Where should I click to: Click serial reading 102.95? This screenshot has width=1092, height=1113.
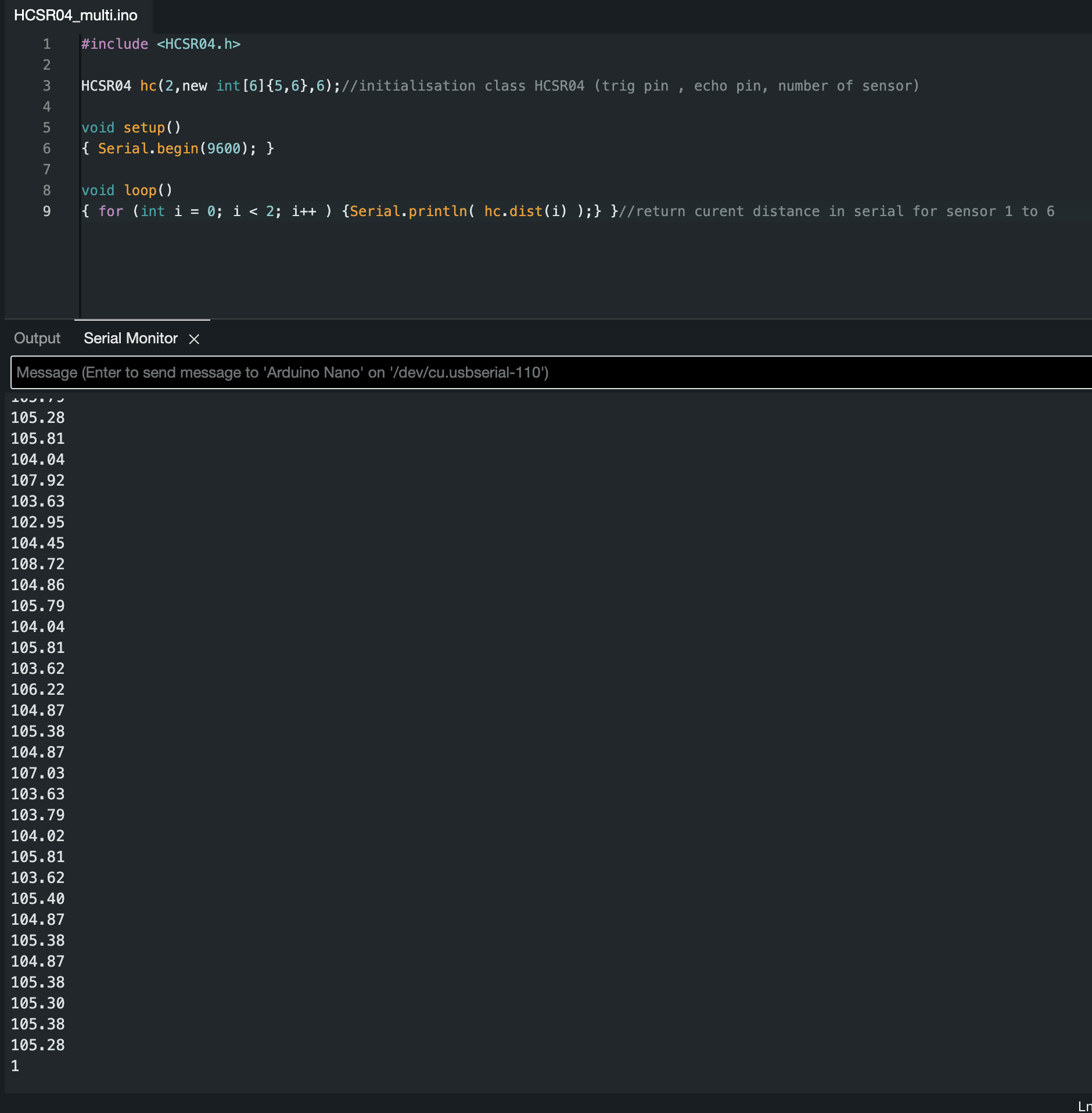click(x=38, y=522)
